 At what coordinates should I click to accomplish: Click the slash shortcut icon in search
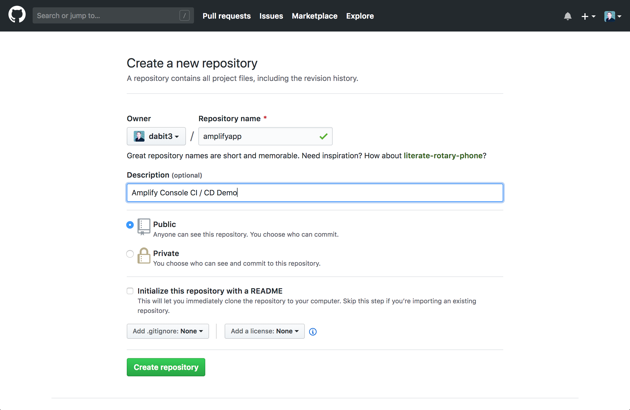point(184,16)
